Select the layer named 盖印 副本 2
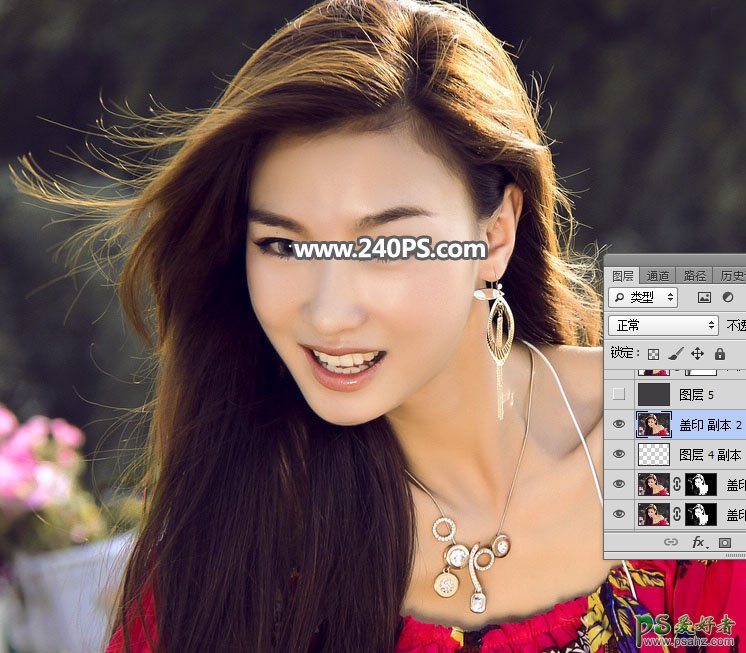The height and width of the screenshot is (653, 746). click(710, 424)
